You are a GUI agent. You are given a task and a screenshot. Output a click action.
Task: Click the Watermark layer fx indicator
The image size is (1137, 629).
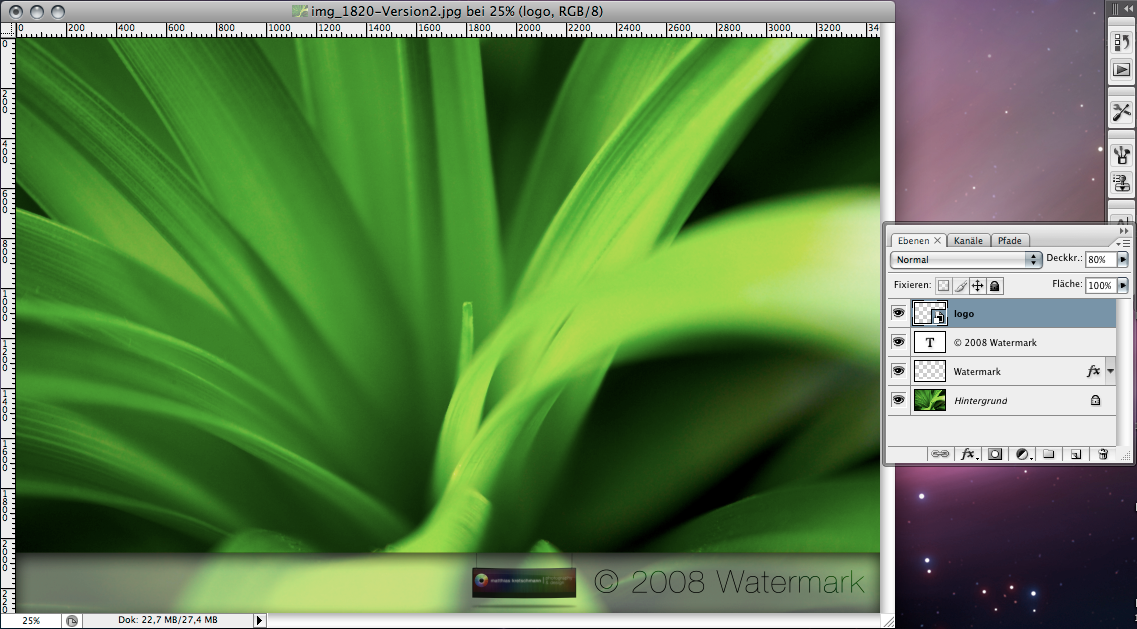(x=1093, y=371)
